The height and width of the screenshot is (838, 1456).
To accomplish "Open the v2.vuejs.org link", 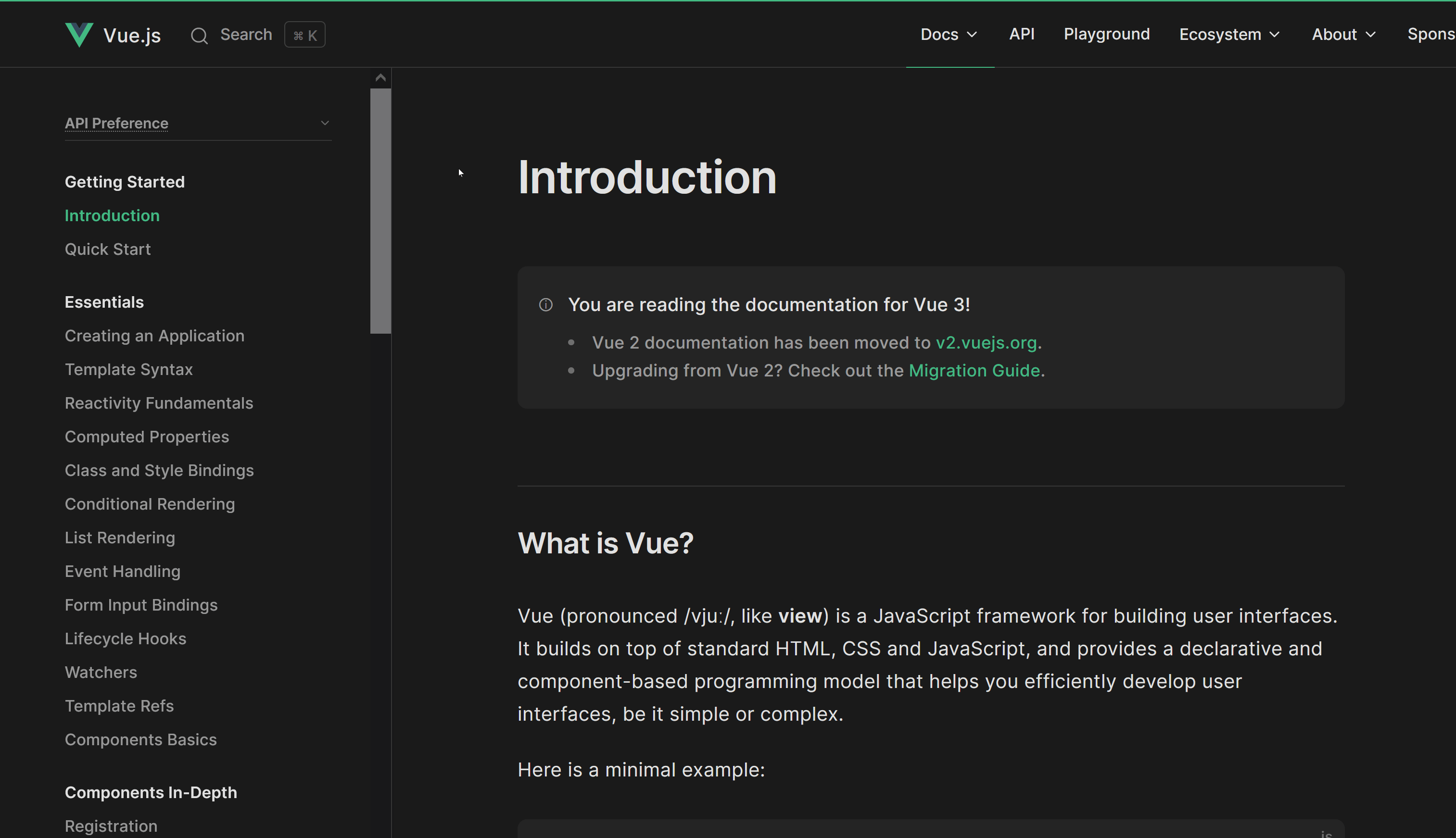I will (x=986, y=343).
